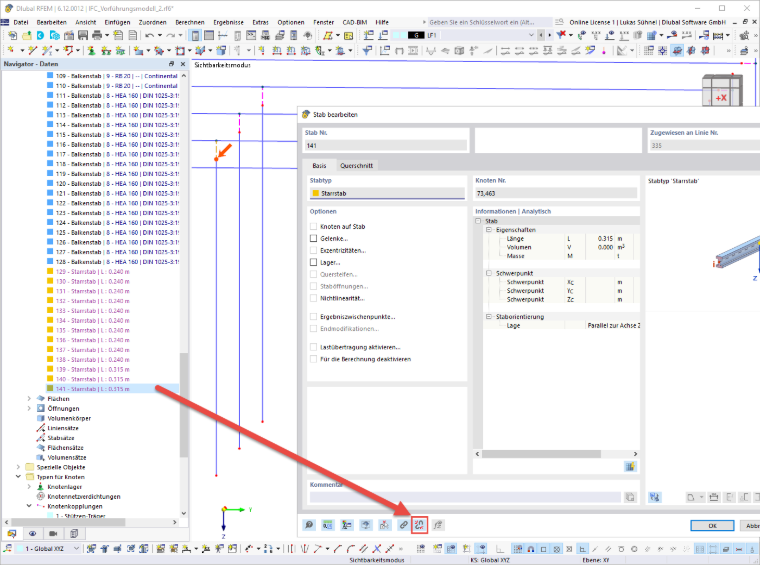Open the Bearbeiten menu
The image size is (760, 565).
pos(51,22)
